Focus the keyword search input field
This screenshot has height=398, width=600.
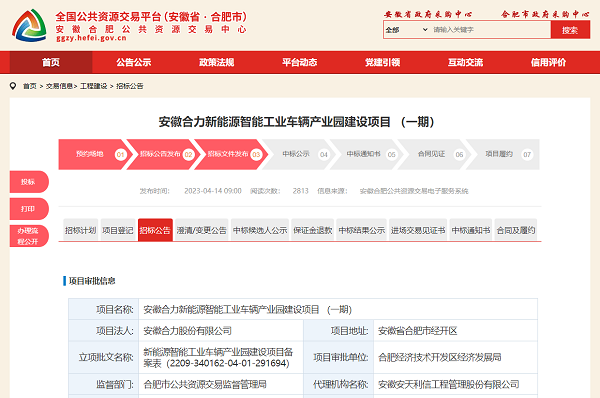(x=491, y=29)
